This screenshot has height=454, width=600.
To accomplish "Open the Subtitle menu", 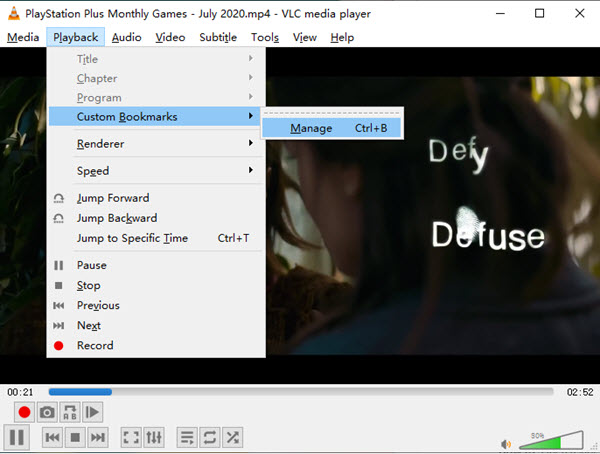I will click(218, 37).
